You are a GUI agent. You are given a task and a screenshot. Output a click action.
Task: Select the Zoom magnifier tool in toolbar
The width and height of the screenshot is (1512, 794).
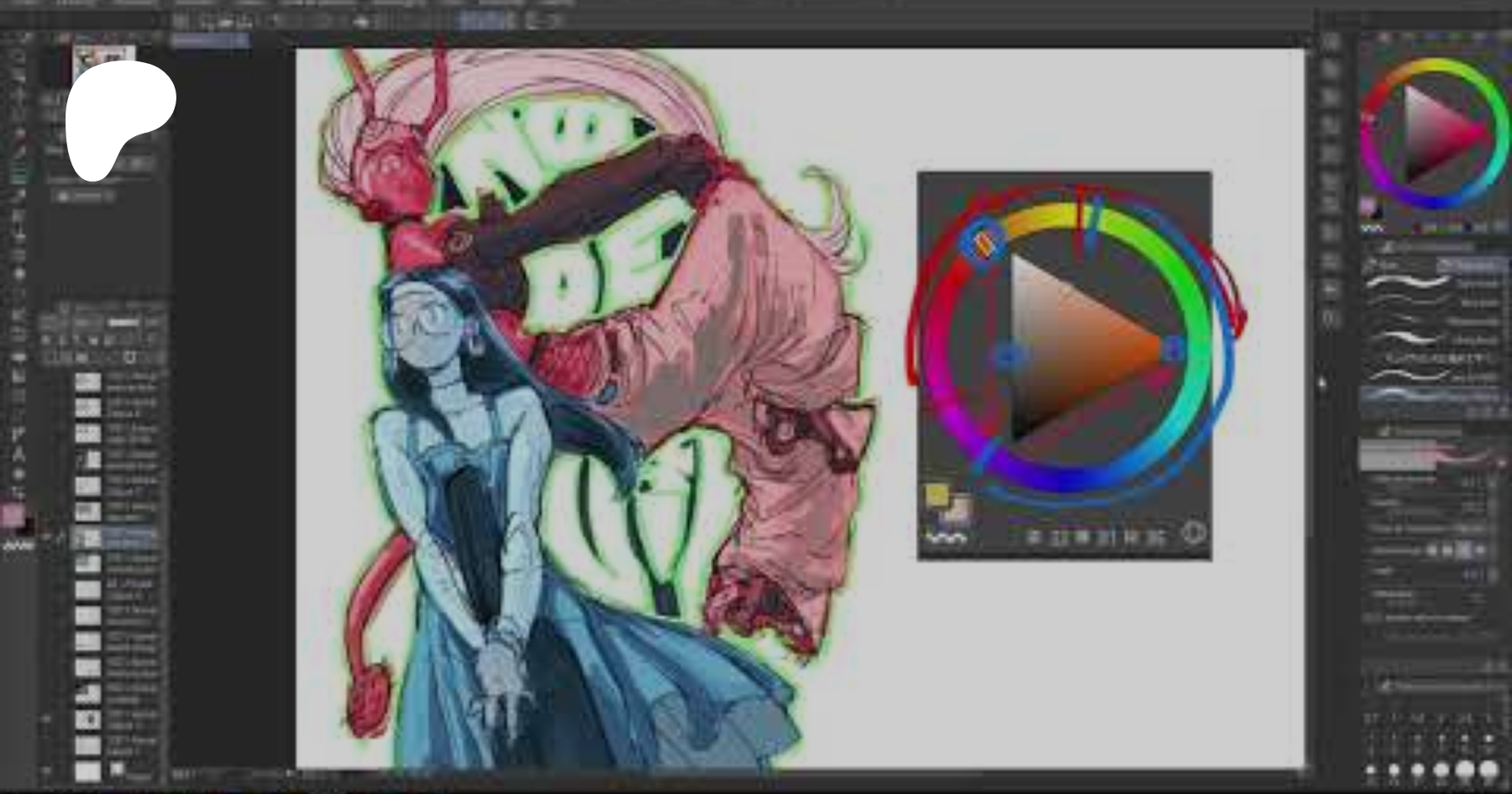[x=17, y=57]
